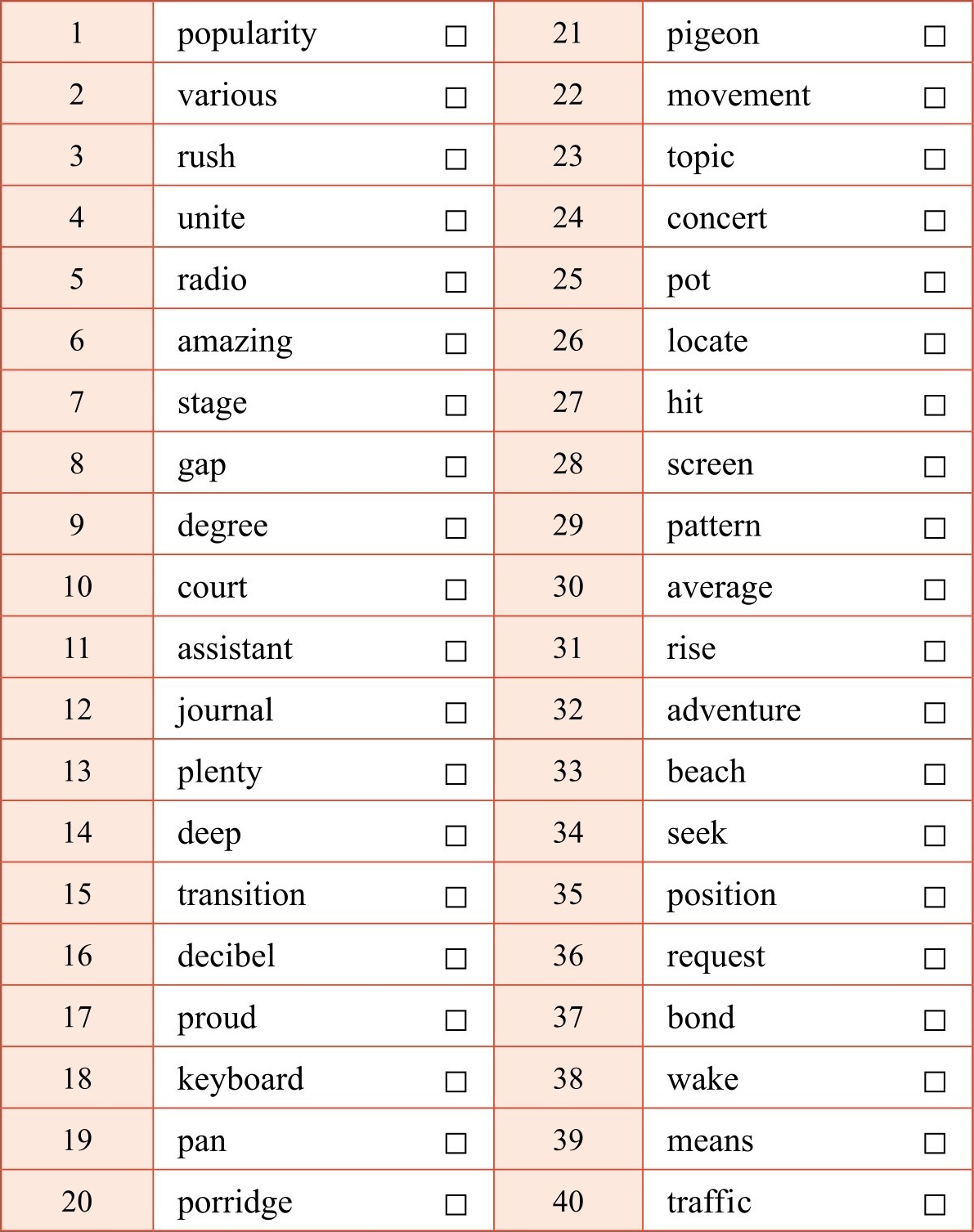Check the box next to popularity
Screen dimensions: 974x1232
[x=456, y=36]
